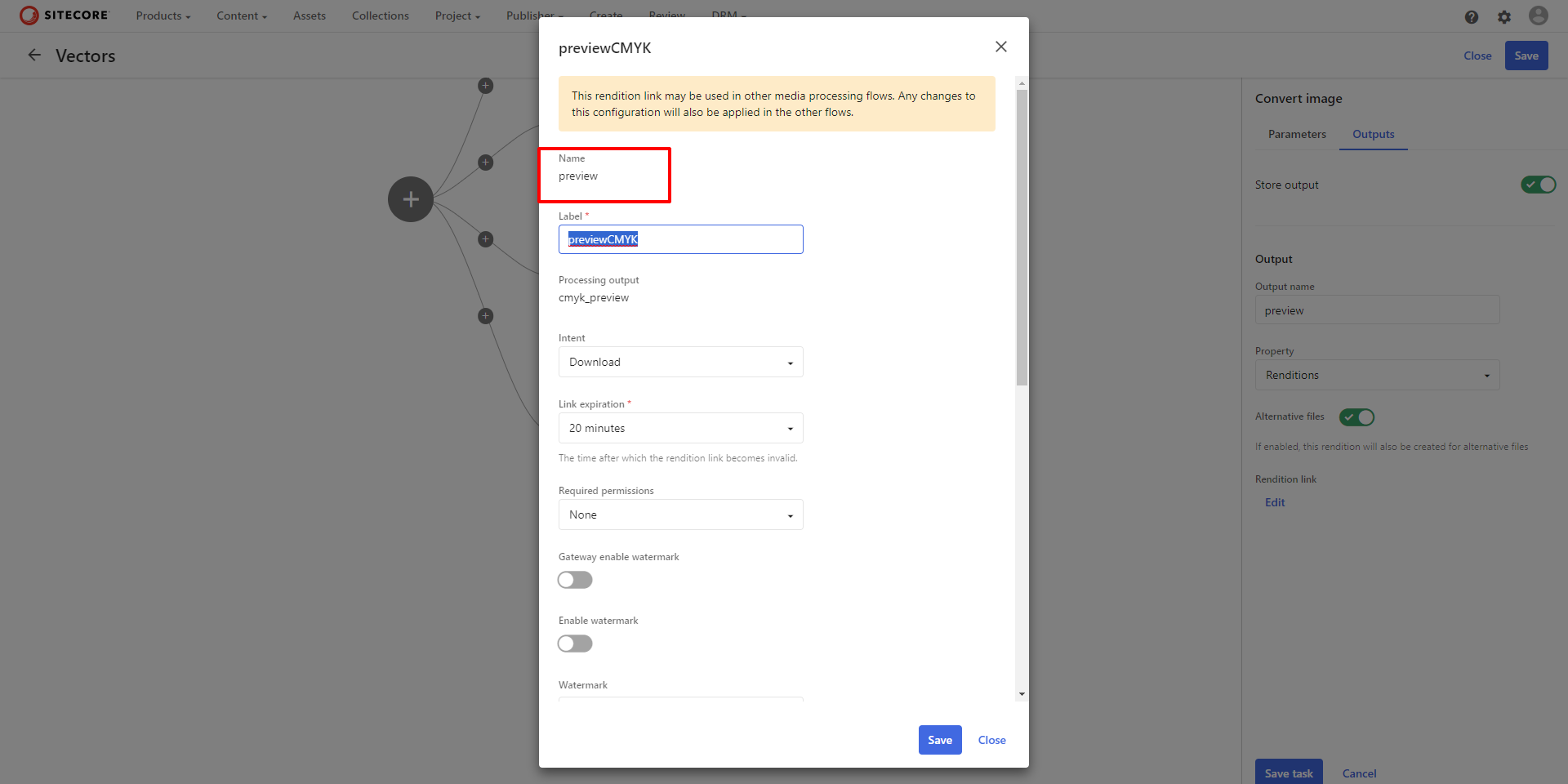Open the help question mark icon
The image size is (1568, 784).
(1472, 16)
